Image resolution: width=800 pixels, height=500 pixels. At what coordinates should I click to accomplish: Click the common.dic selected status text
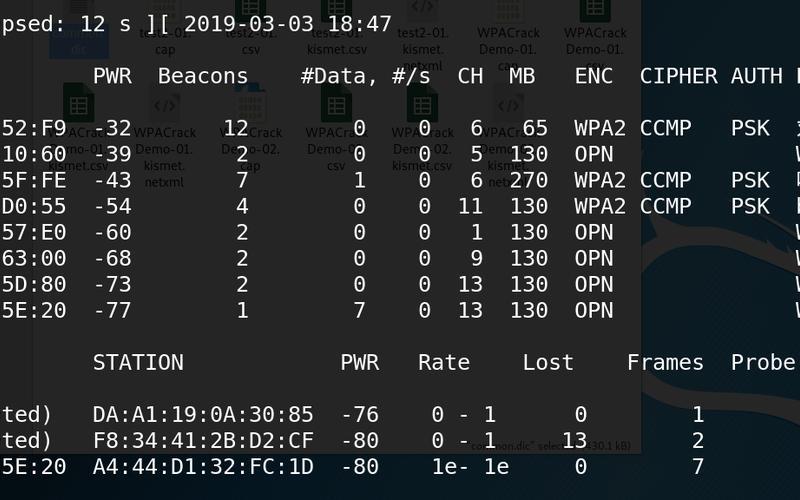pyautogui.click(x=551, y=446)
